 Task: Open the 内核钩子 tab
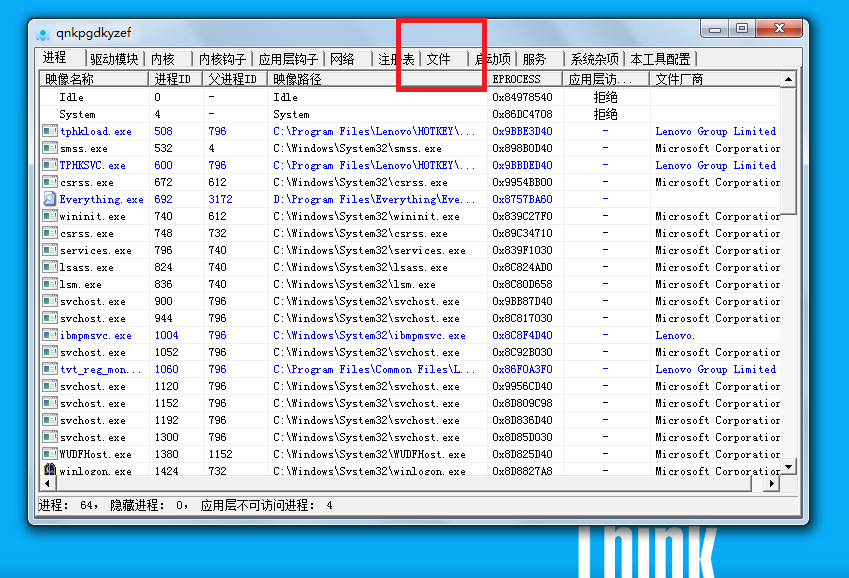pyautogui.click(x=222, y=59)
